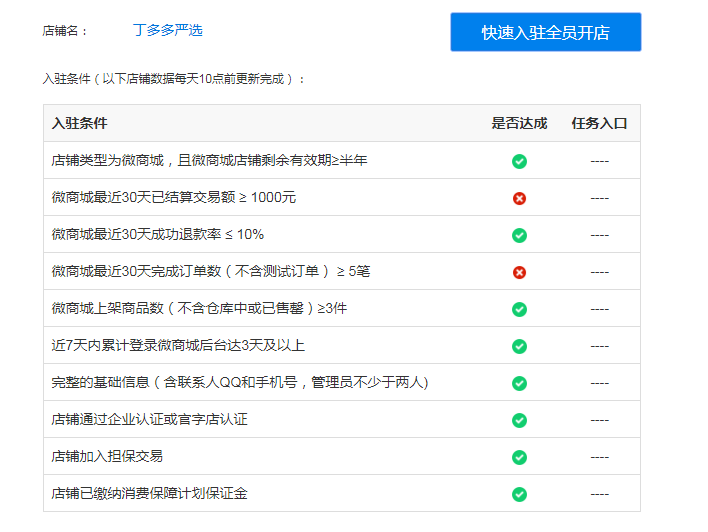Click the ---- task entry in 已结算交易额 row

(x=600, y=198)
